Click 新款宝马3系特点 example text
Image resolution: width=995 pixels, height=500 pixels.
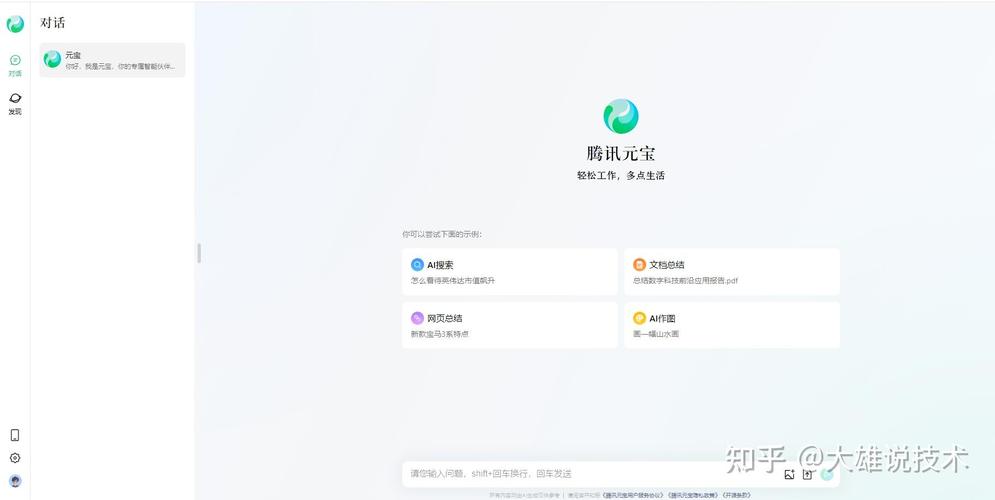pos(440,334)
